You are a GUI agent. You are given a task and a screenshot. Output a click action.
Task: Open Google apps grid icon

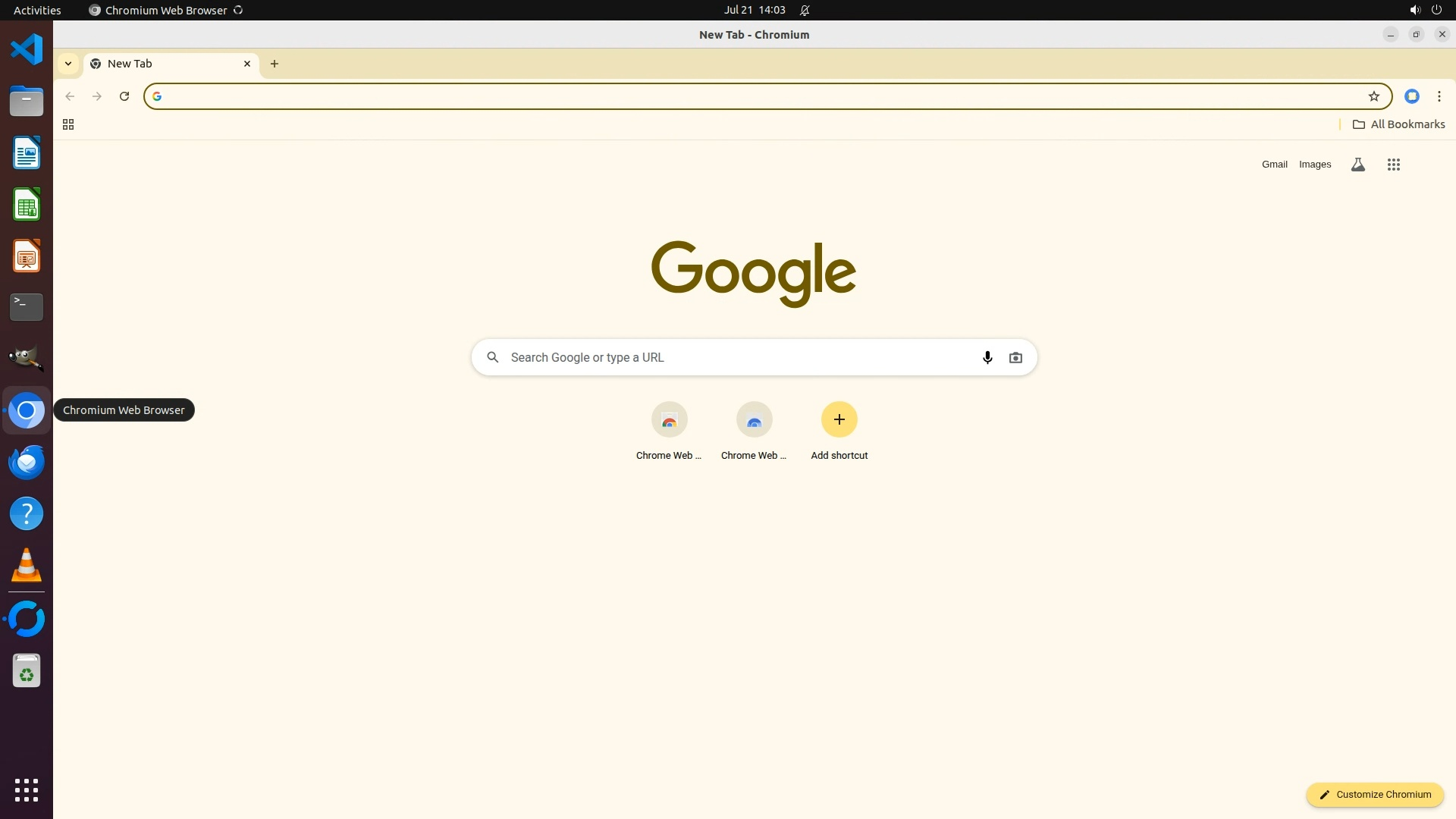(x=1393, y=165)
